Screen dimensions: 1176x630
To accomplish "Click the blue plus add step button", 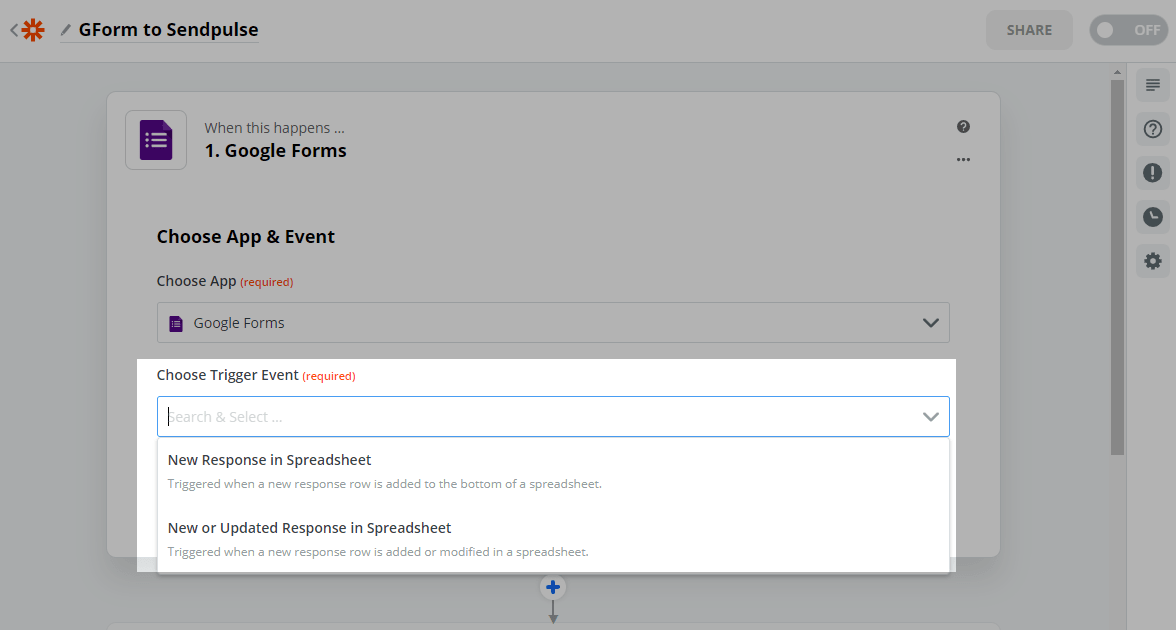I will 552,587.
